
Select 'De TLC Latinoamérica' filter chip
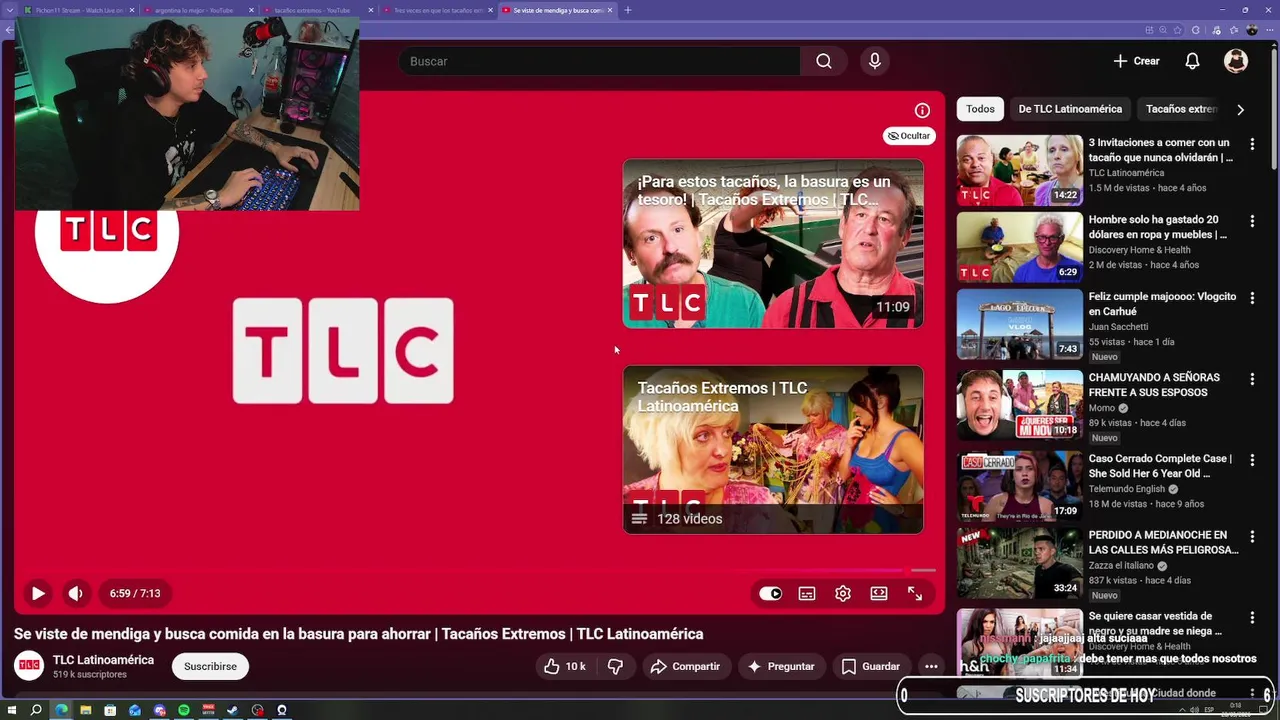pyautogui.click(x=1070, y=109)
